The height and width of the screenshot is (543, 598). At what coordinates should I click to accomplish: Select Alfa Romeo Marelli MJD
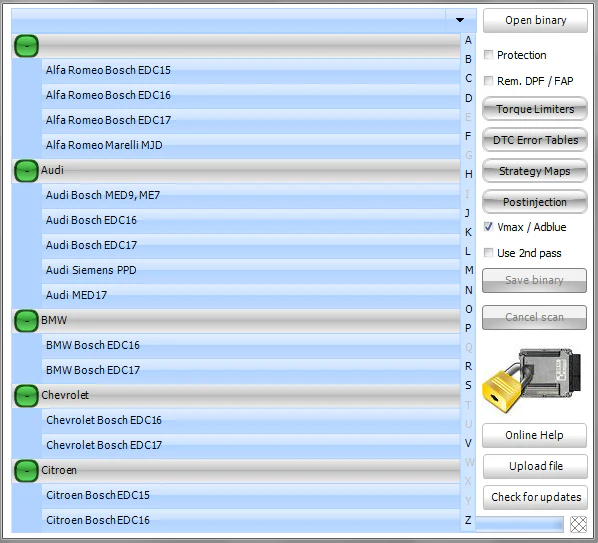pyautogui.click(x=251, y=145)
